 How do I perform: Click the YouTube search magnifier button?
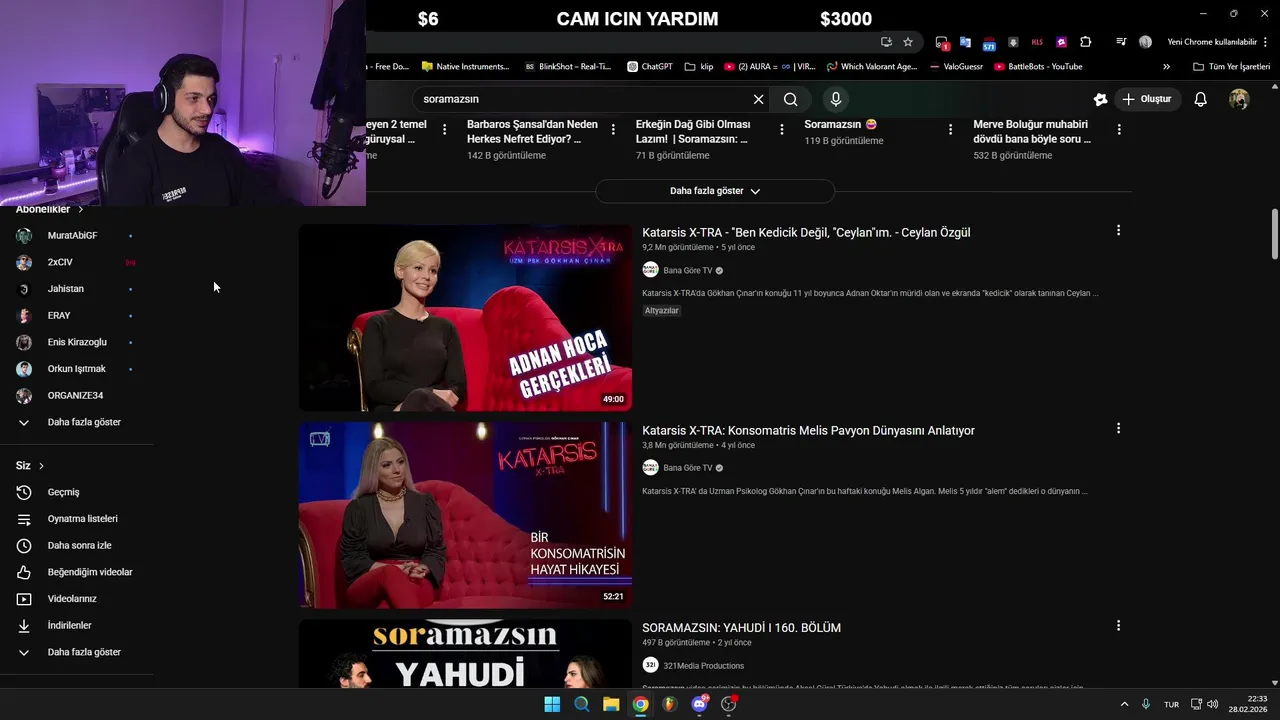(x=790, y=99)
